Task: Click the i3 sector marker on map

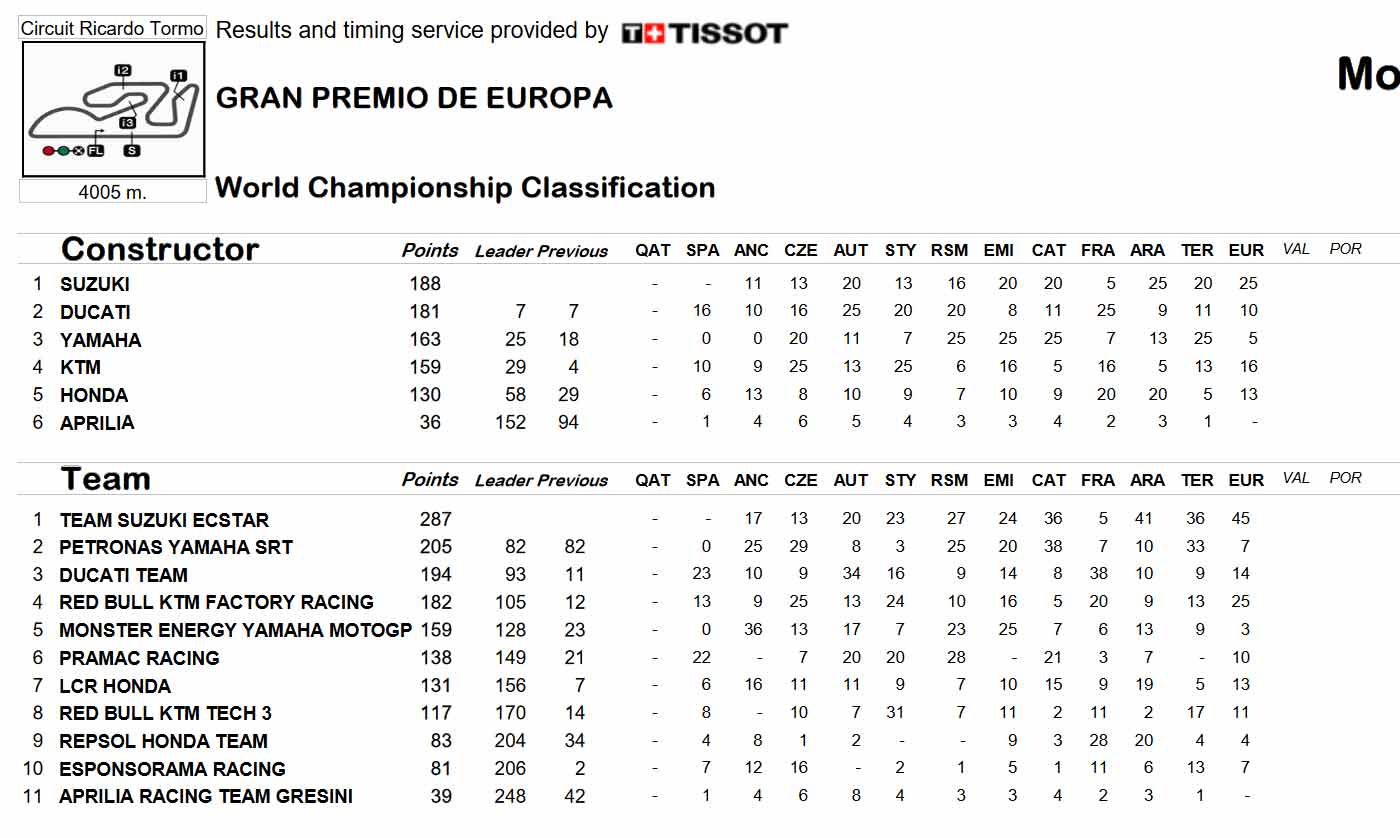Action: (127, 122)
